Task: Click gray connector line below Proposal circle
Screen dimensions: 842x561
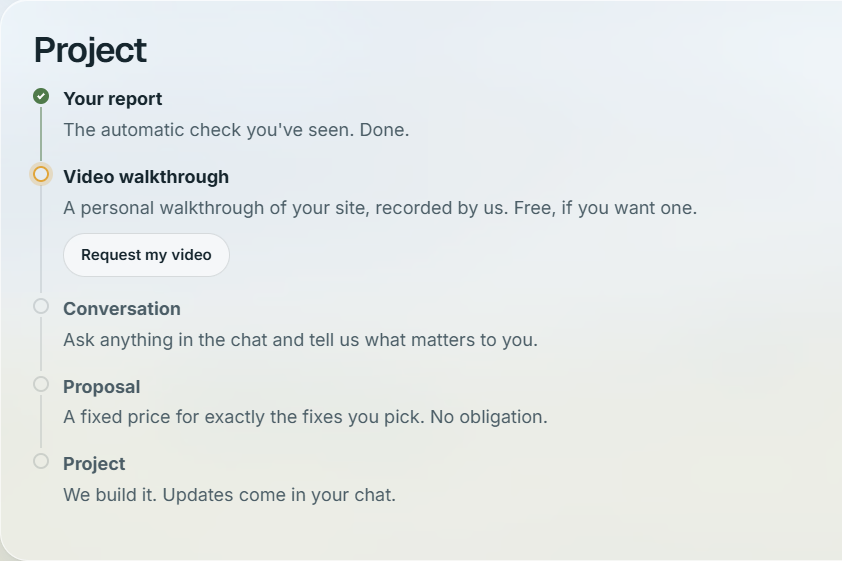Action: (41, 421)
